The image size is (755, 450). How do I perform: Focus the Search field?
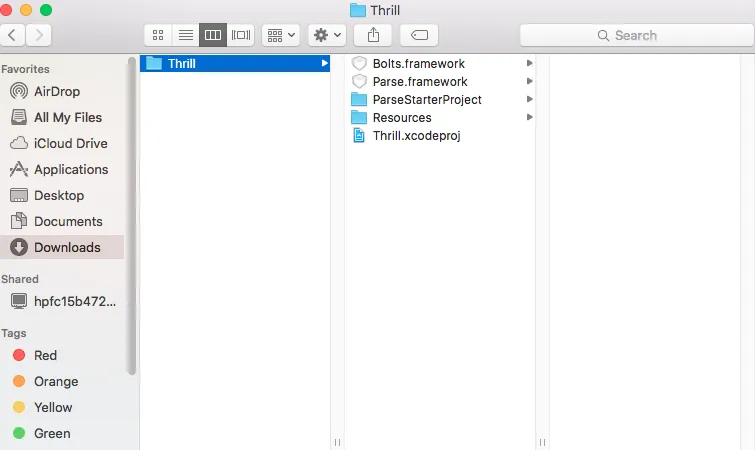coord(637,35)
